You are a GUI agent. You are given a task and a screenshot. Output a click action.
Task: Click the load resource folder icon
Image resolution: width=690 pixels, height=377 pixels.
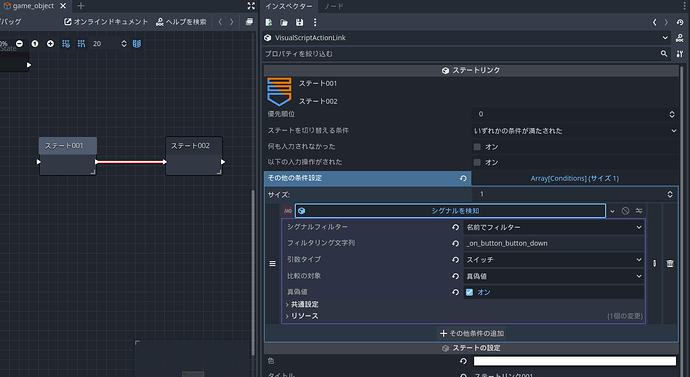point(284,22)
